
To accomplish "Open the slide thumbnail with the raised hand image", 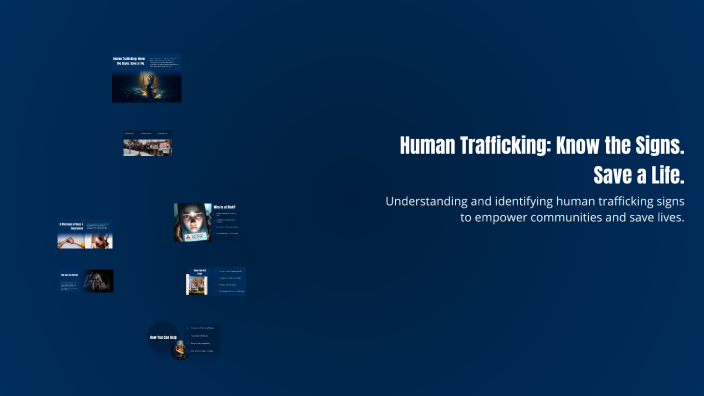I will [147, 78].
